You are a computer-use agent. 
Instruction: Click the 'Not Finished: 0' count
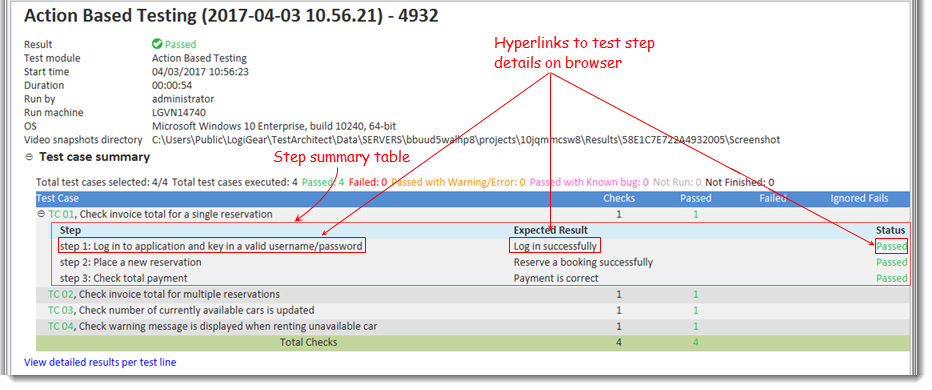(740, 182)
